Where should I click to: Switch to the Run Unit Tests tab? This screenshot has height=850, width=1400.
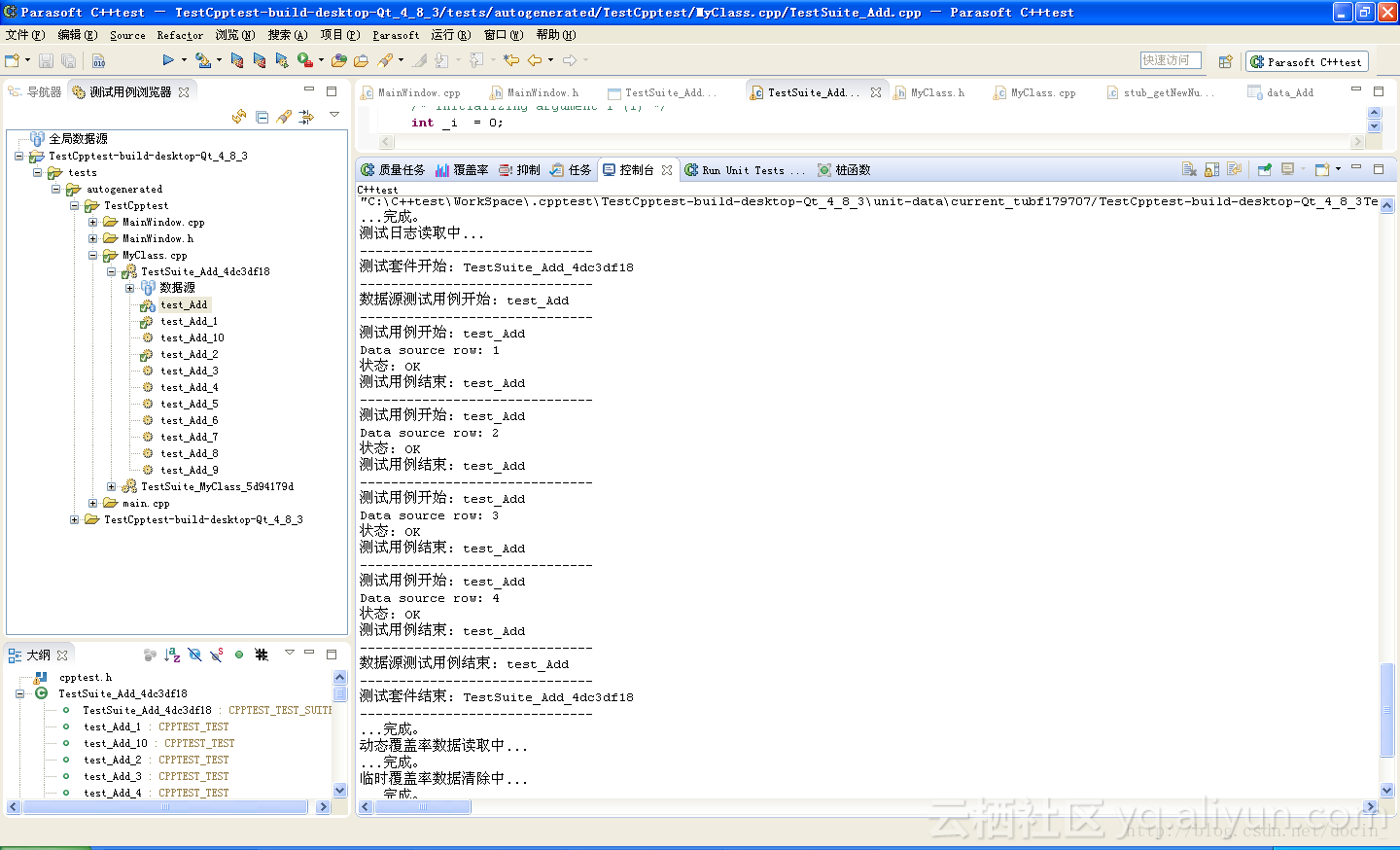click(x=745, y=170)
